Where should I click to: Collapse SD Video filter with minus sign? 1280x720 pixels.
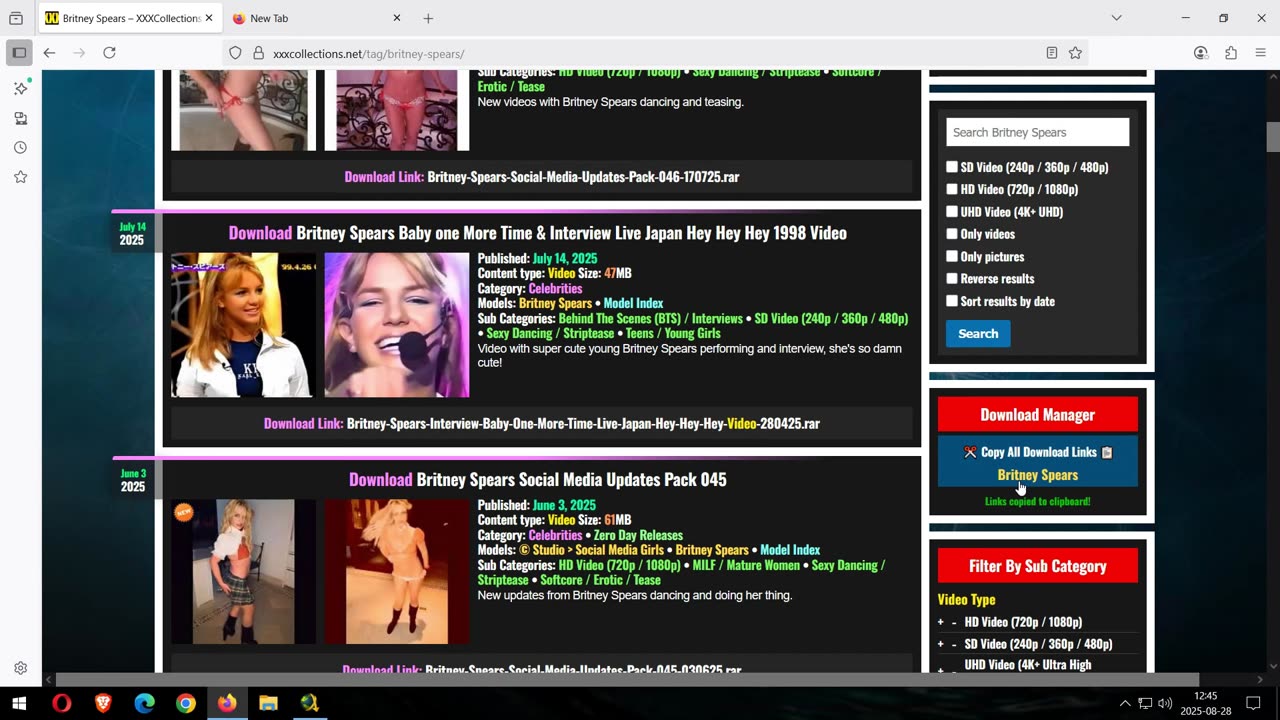[954, 644]
